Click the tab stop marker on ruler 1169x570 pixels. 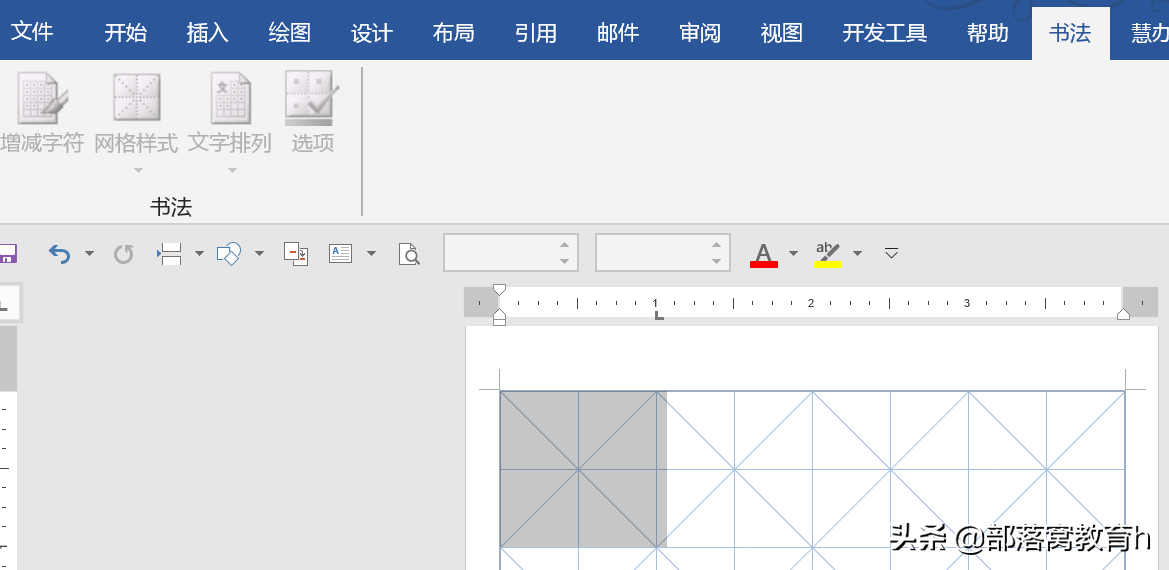click(659, 316)
